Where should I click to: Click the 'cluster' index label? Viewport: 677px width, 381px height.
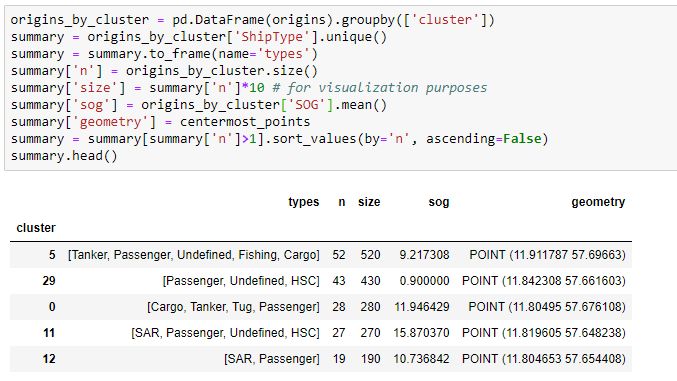36,228
